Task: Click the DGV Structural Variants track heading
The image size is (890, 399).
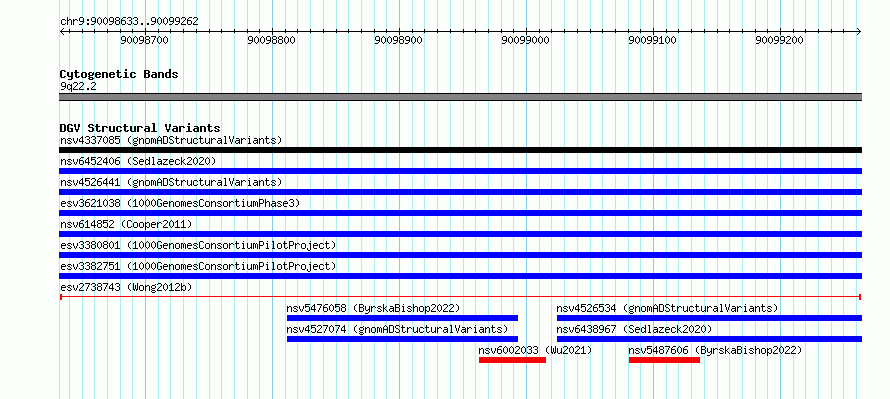Action: tap(140, 128)
